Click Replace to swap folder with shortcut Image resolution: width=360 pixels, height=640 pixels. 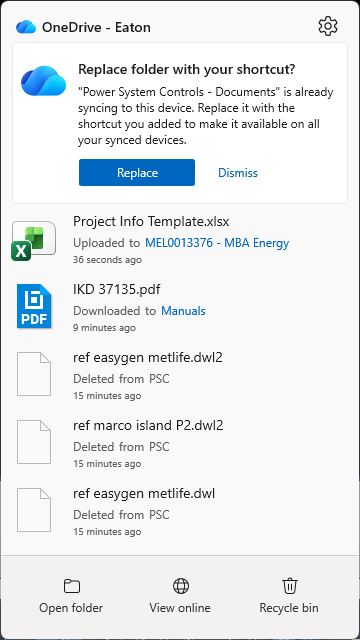pos(137,173)
